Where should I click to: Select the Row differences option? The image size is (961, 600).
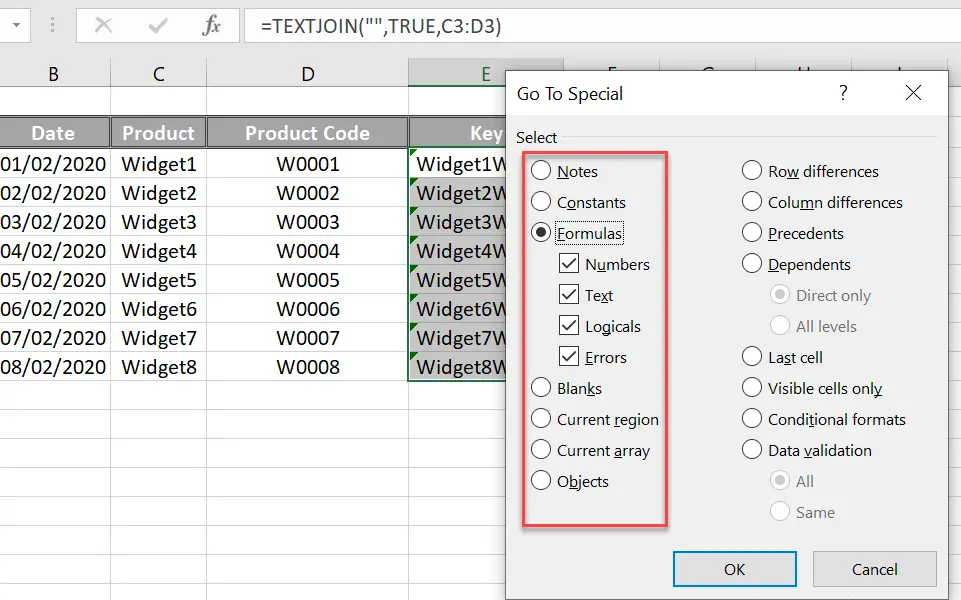pyautogui.click(x=752, y=171)
